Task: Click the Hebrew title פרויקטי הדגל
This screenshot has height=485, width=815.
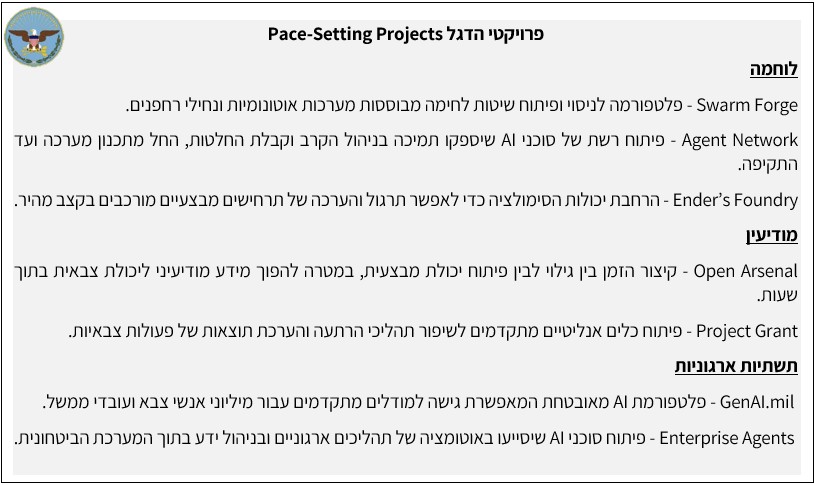Action: point(495,34)
